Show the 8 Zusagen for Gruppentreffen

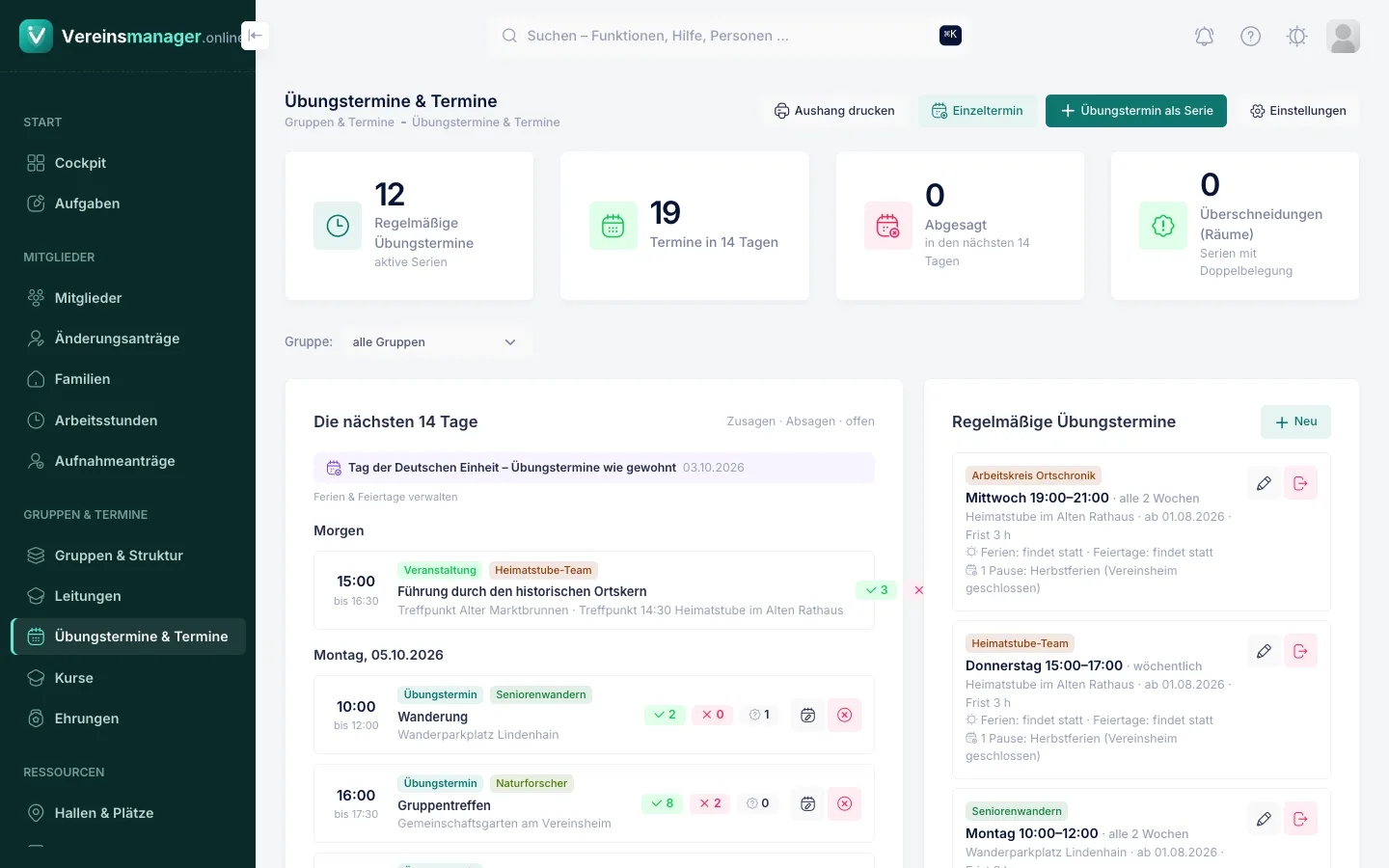(663, 803)
